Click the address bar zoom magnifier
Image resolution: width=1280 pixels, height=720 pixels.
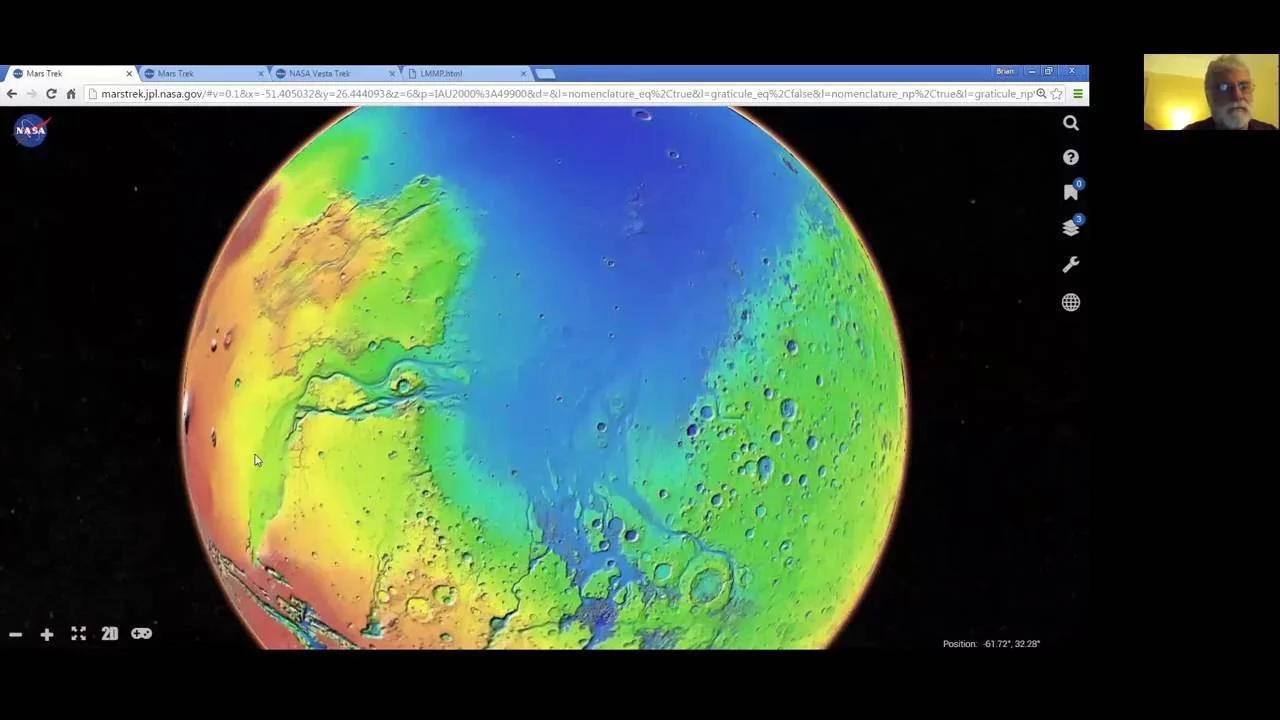[1041, 93]
